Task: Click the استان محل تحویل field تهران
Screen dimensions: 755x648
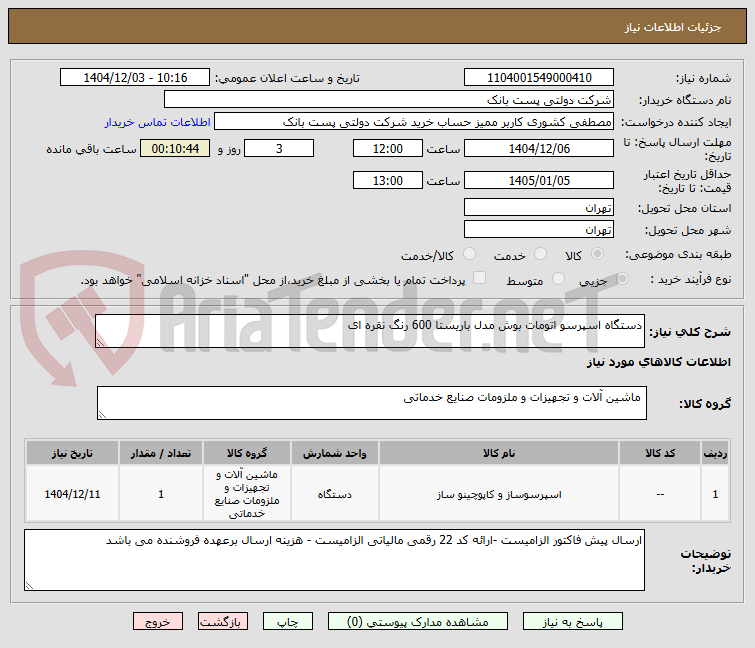Action: 539,207
